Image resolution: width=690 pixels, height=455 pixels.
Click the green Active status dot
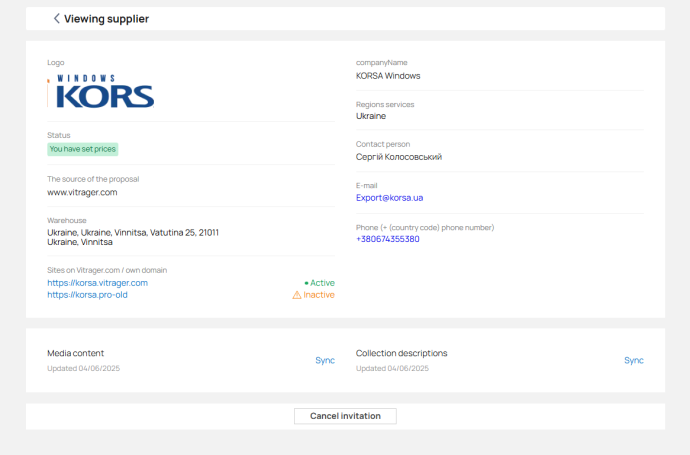click(x=306, y=283)
